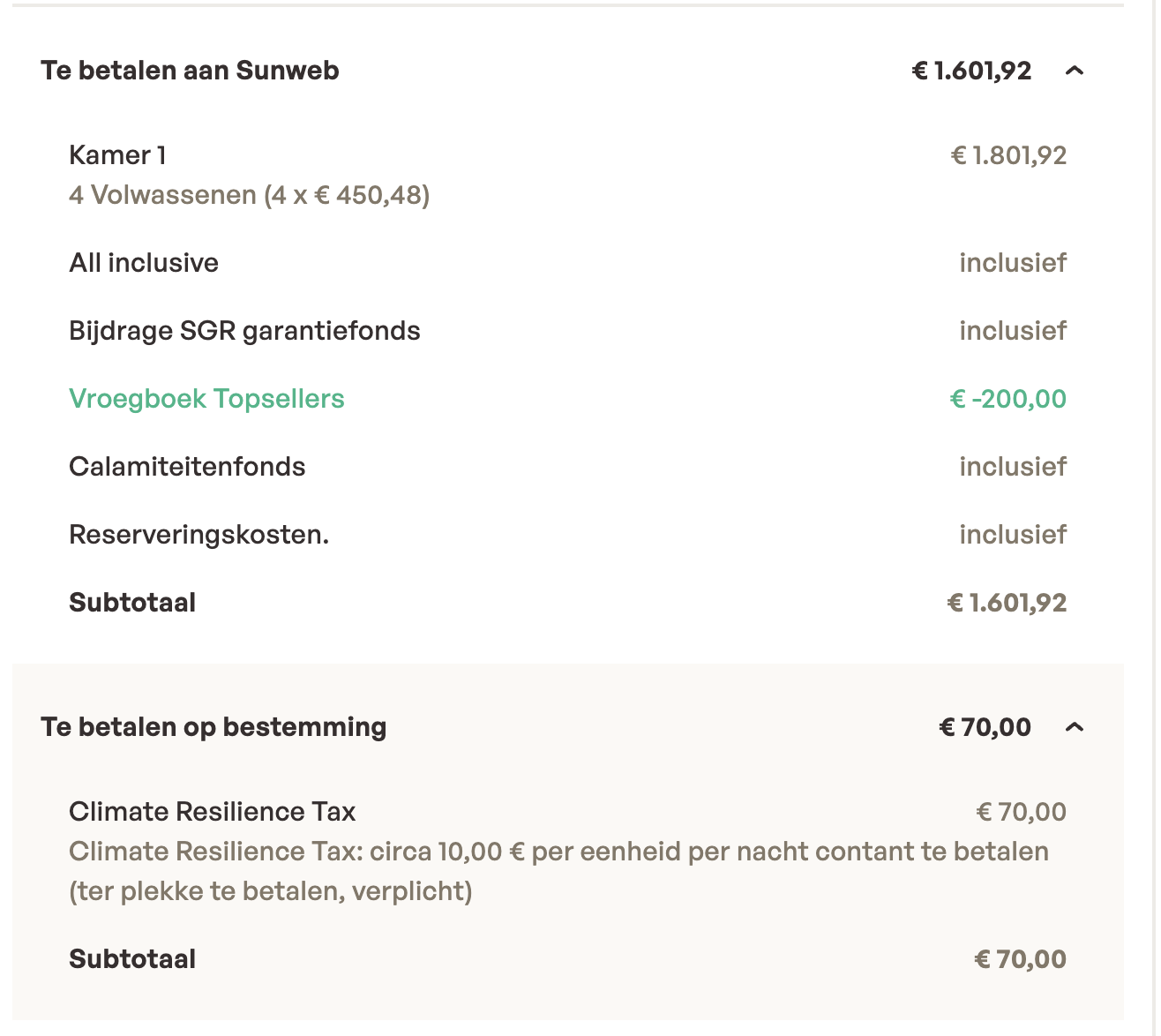This screenshot has height=1036, width=1161.
Task: Click the Kamer 1 row label
Action: pyautogui.click(x=117, y=155)
